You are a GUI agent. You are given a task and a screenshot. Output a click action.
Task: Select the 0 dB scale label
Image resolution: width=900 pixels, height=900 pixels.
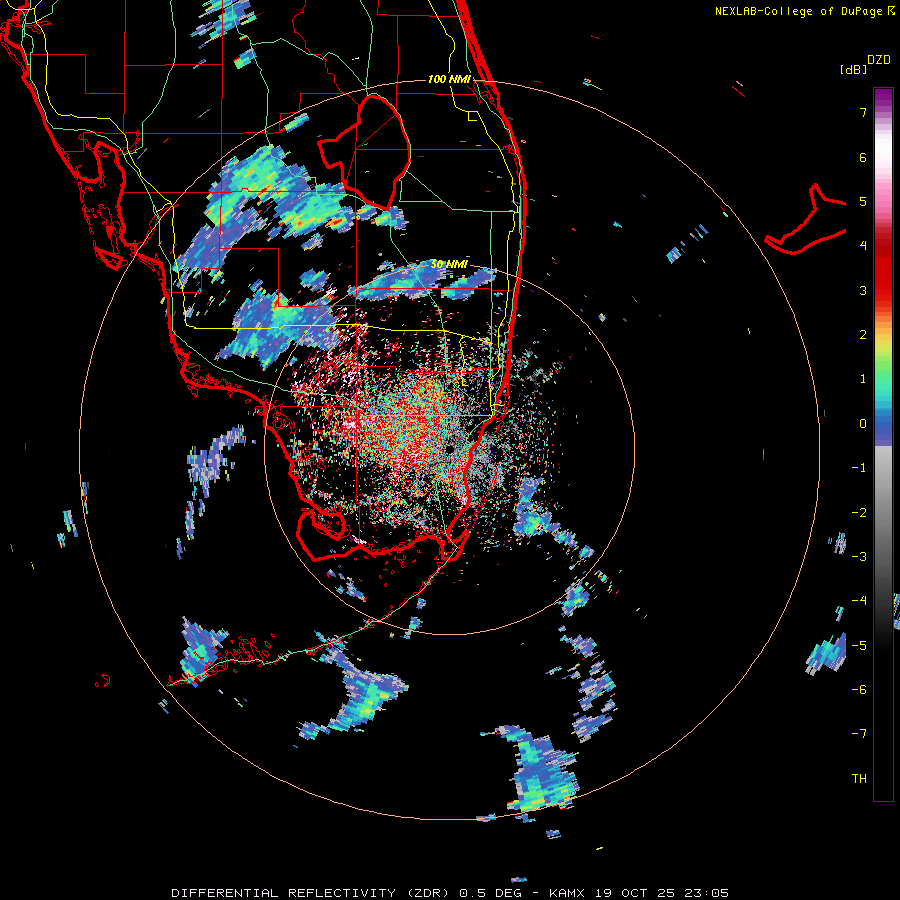click(863, 424)
